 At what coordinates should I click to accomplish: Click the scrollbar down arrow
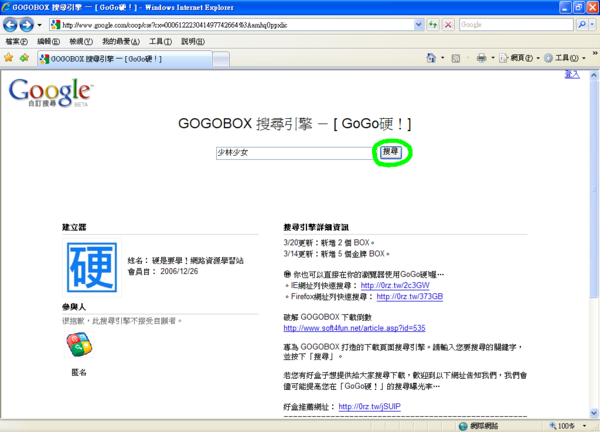pyautogui.click(x=593, y=413)
